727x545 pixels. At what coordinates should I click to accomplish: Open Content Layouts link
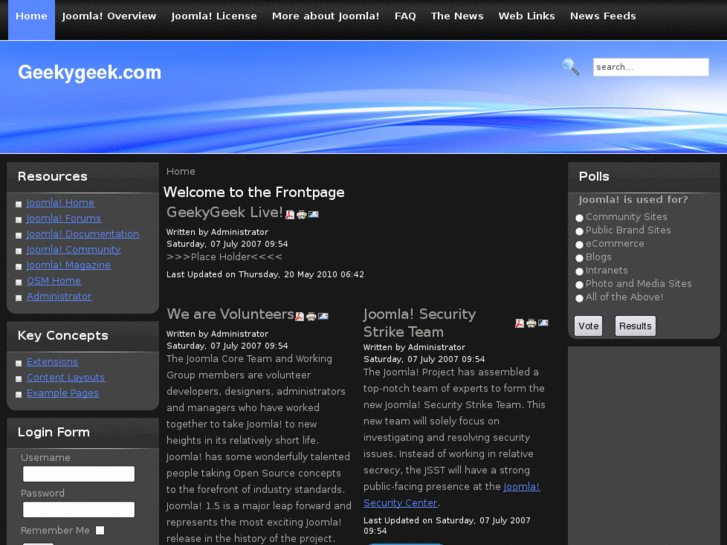pyautogui.click(x=65, y=378)
